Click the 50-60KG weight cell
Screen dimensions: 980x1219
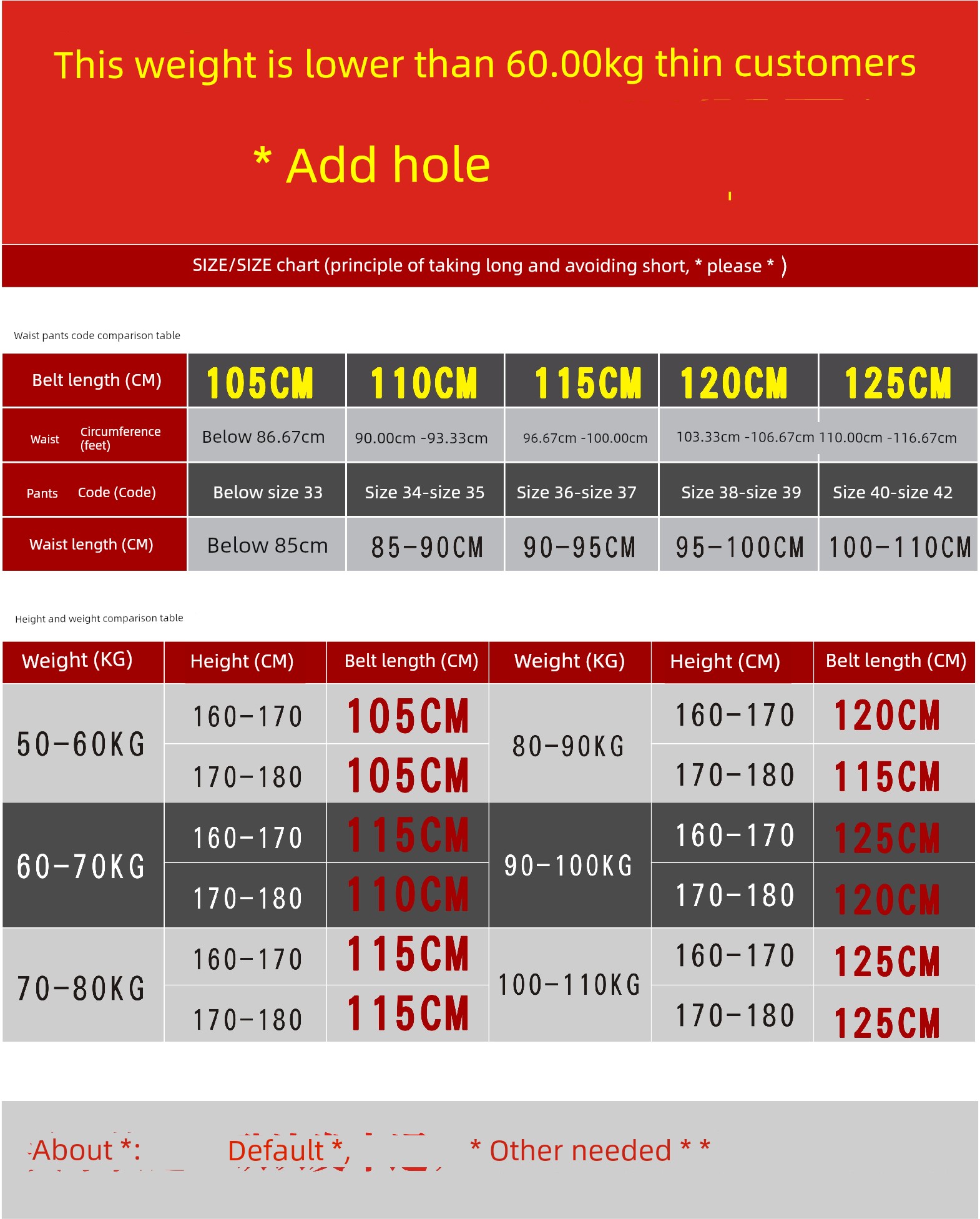tap(81, 744)
